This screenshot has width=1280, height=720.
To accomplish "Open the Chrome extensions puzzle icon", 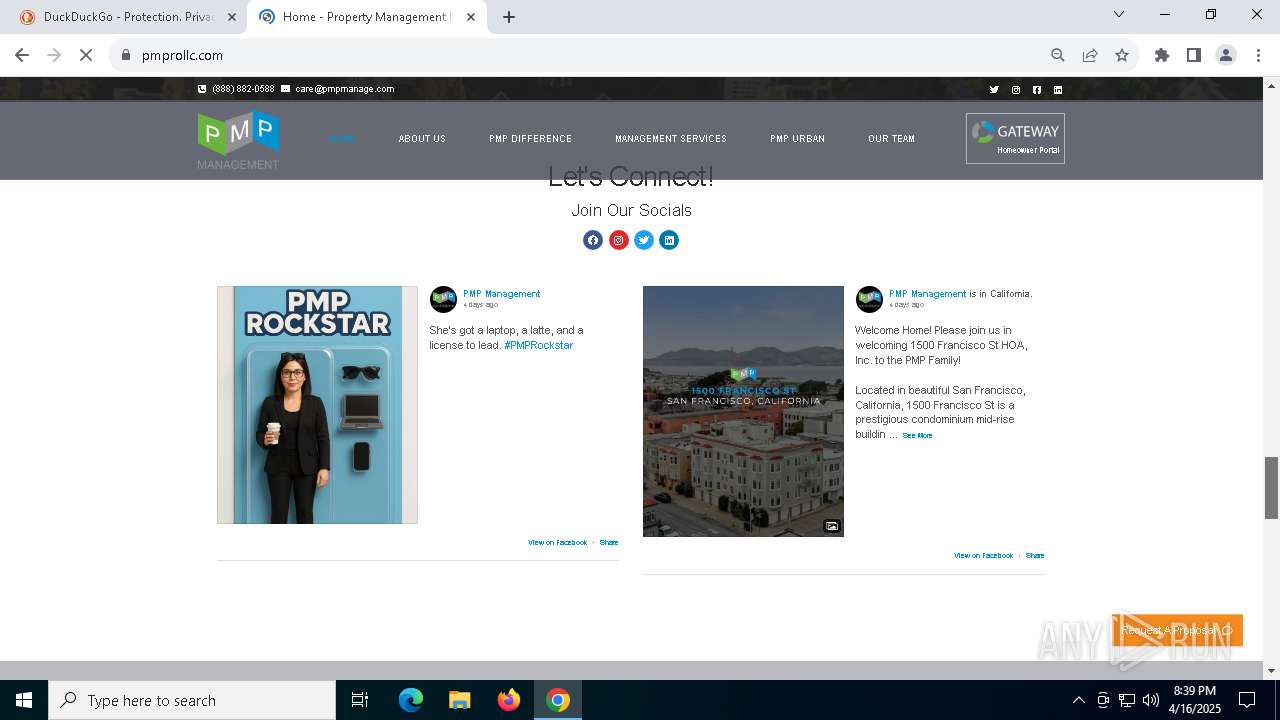I will click(x=1162, y=55).
